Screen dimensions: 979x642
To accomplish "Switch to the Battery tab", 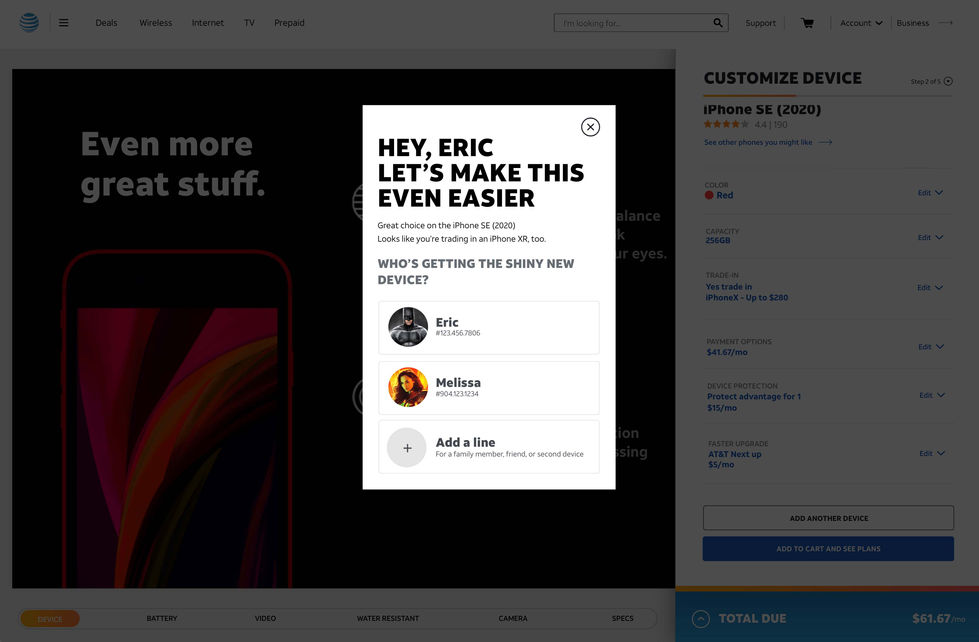I will (x=162, y=618).
